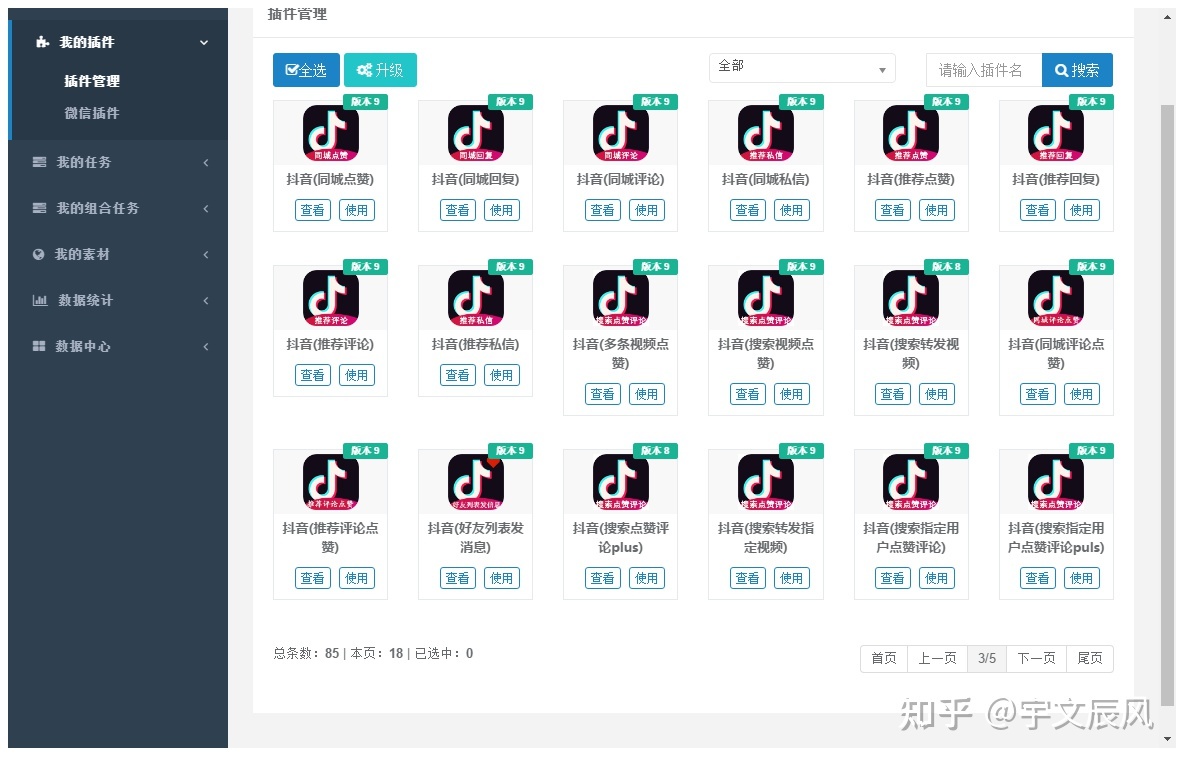The height and width of the screenshot is (761, 1184).
Task: Focus the plugin name search field
Action: coord(983,70)
